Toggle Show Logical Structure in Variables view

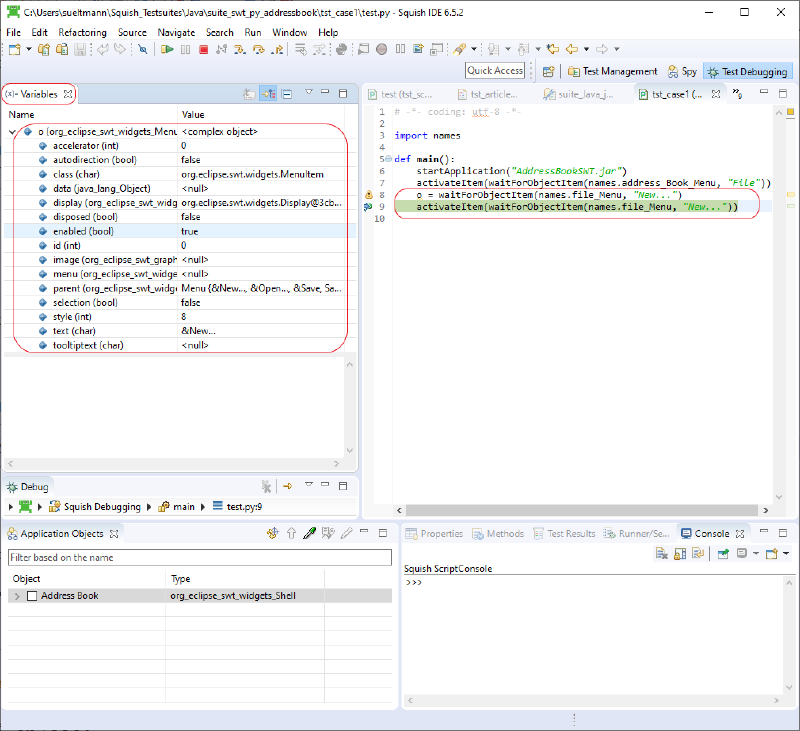point(268,93)
